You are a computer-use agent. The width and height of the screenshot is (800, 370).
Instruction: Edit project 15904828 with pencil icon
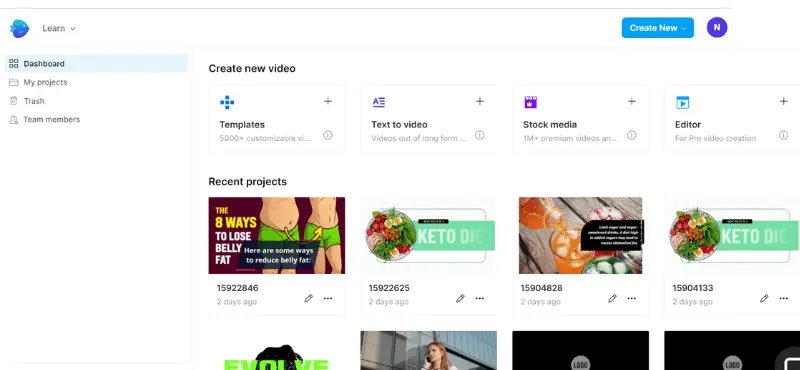pos(612,299)
